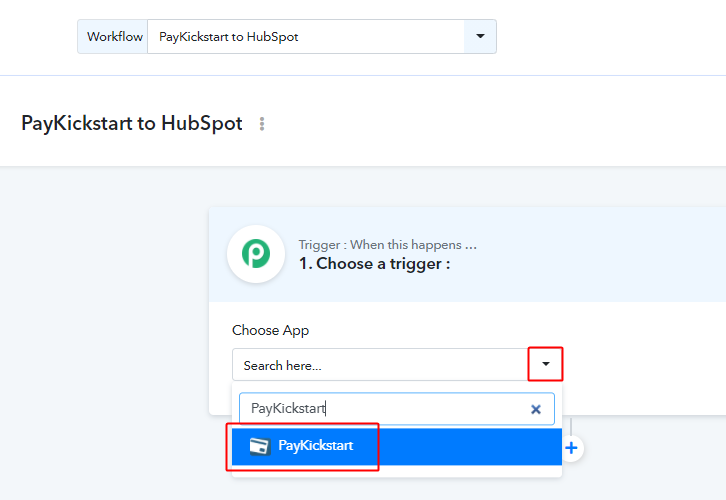
Task: Click the PayKickstart card icon in results
Action: coord(260,447)
